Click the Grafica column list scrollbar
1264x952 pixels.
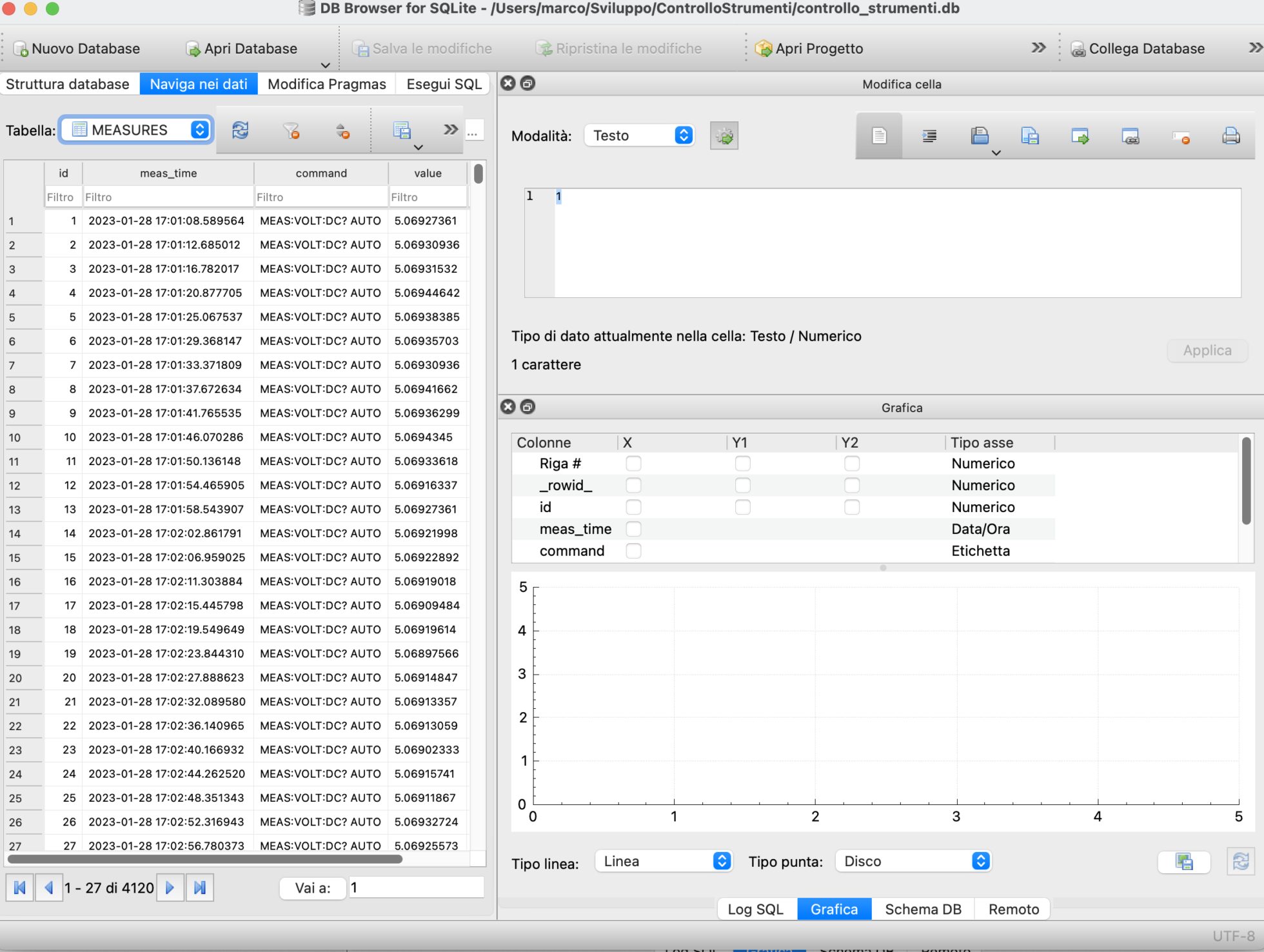coord(1247,481)
